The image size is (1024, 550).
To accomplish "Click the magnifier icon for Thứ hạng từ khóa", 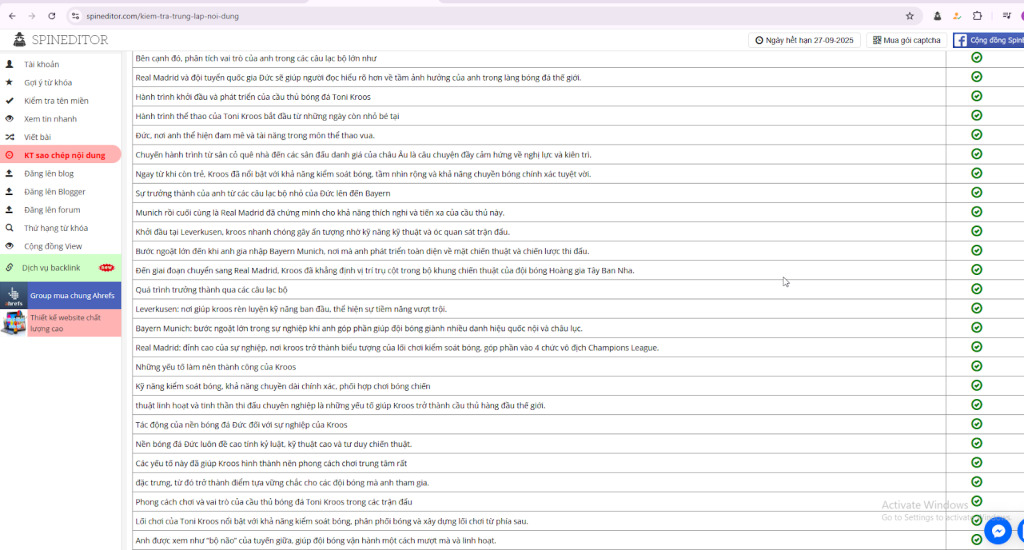I will 10,227.
